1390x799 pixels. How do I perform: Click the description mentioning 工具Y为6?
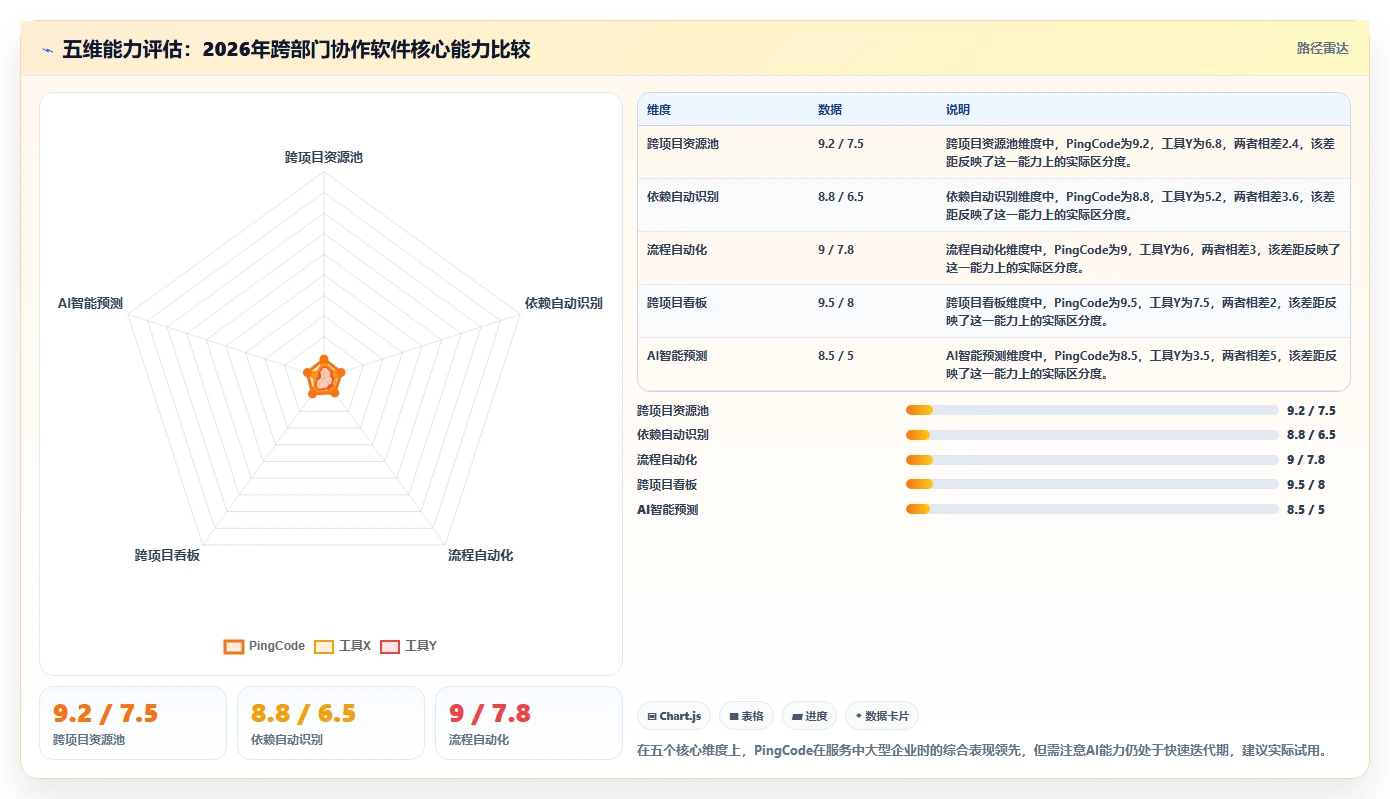click(x=1141, y=258)
